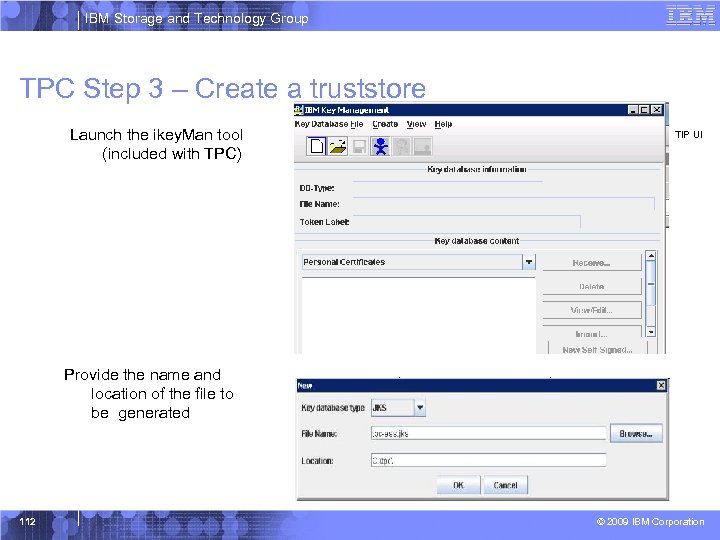Click the New Self-Signed button
Image resolution: width=720 pixels, height=540 pixels.
pos(597,349)
